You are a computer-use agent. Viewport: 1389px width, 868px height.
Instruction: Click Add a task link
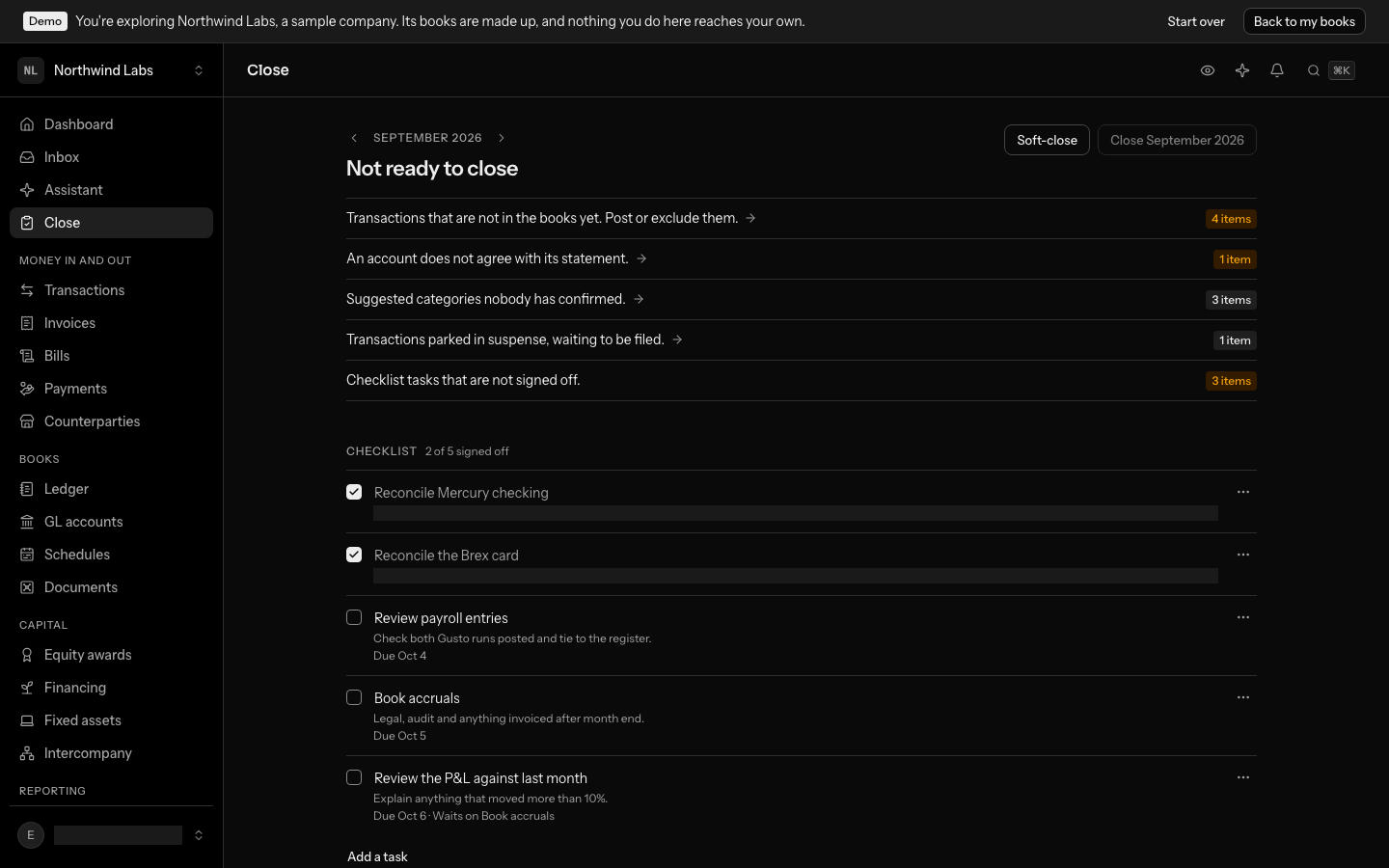tap(377, 856)
